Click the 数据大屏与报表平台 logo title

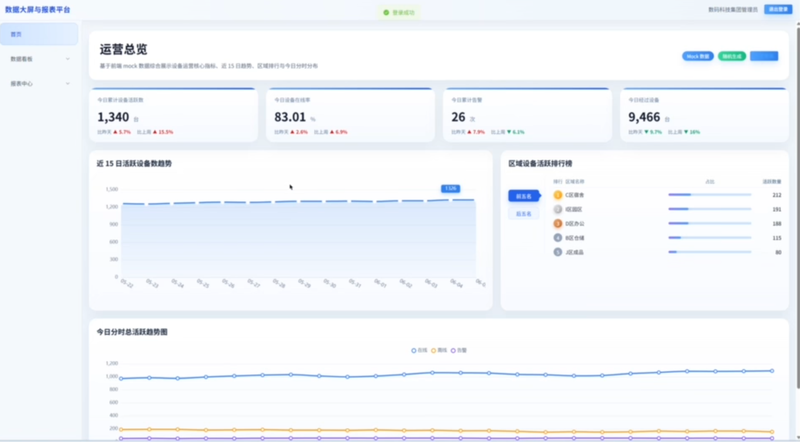(x=38, y=10)
